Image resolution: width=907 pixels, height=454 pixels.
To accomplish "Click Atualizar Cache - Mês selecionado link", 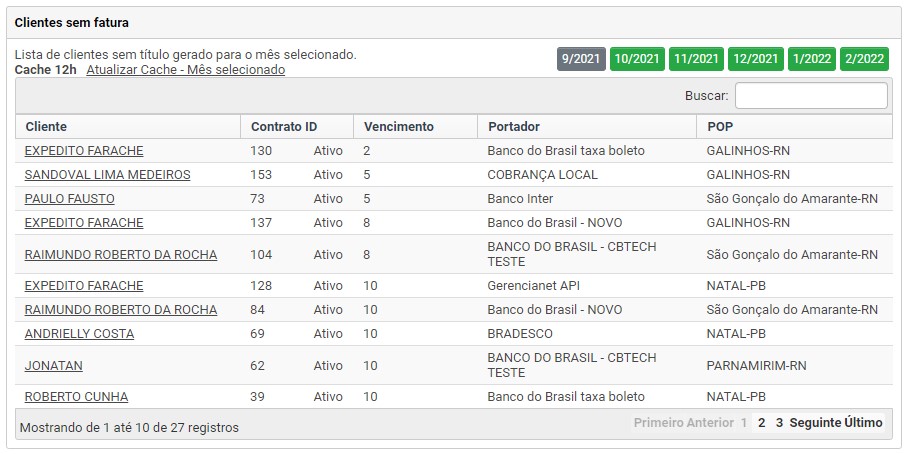I will point(185,70).
